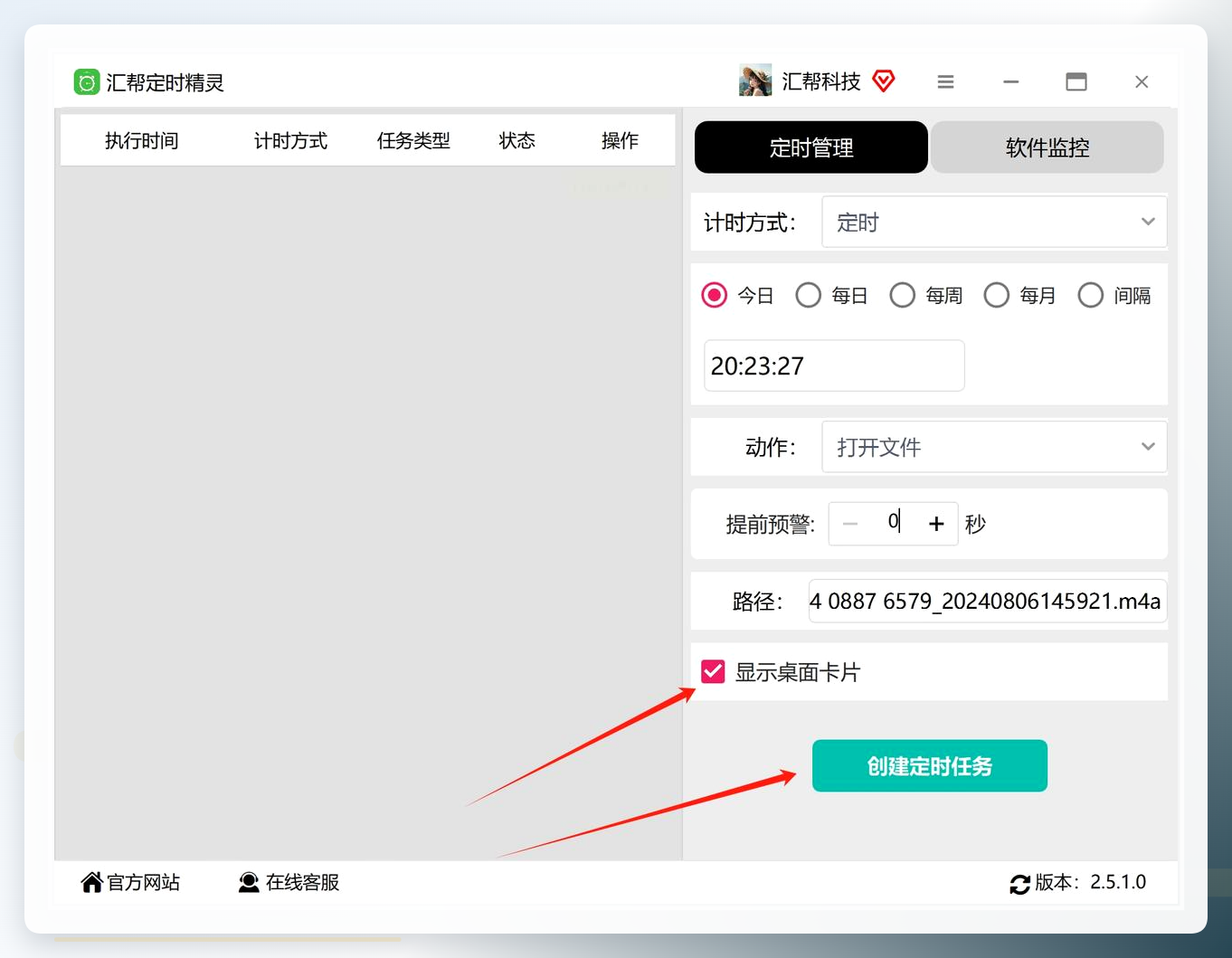The image size is (1232, 958).
Task: Click the 执行时间 column header
Action: point(142,141)
